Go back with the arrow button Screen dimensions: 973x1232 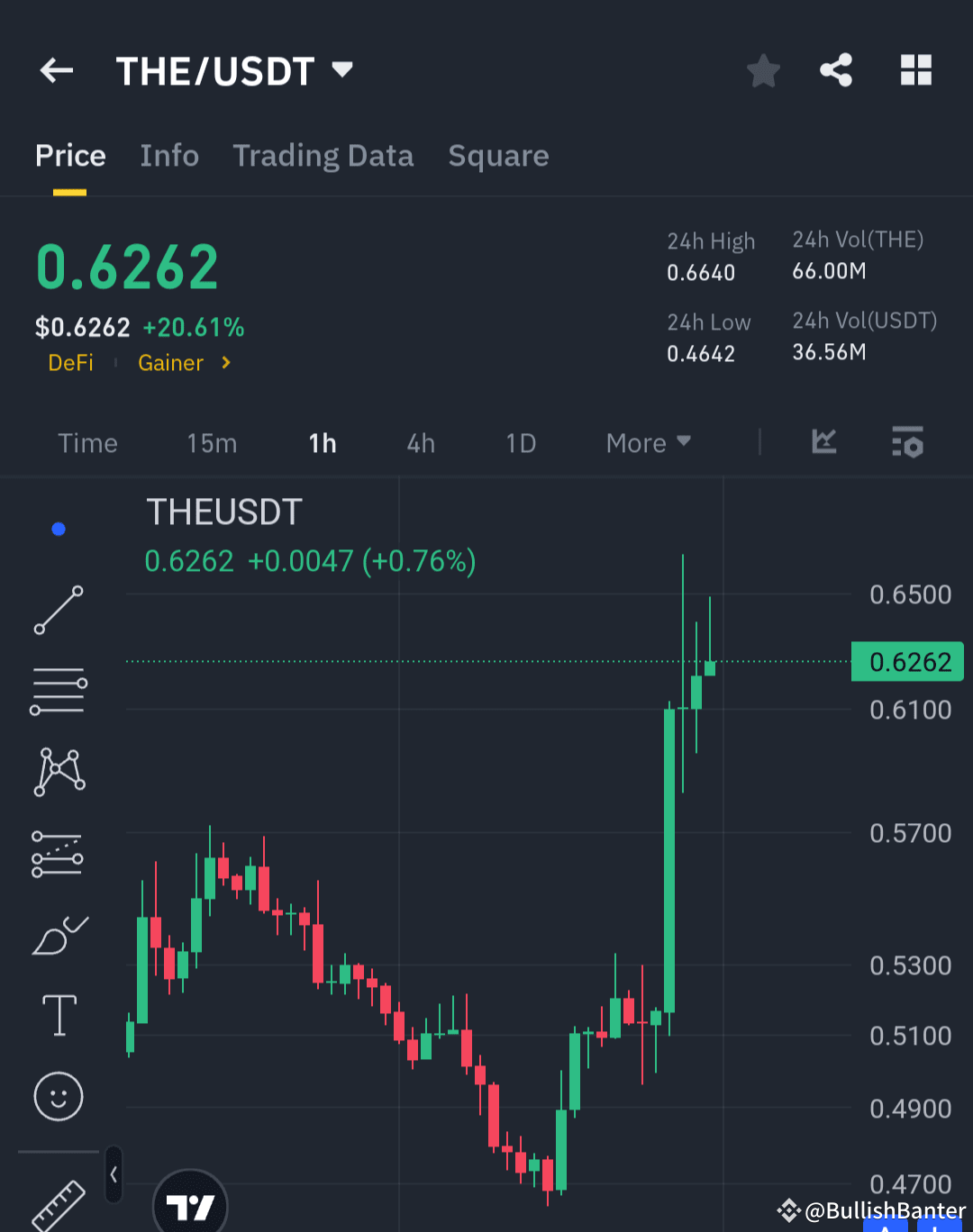(56, 70)
